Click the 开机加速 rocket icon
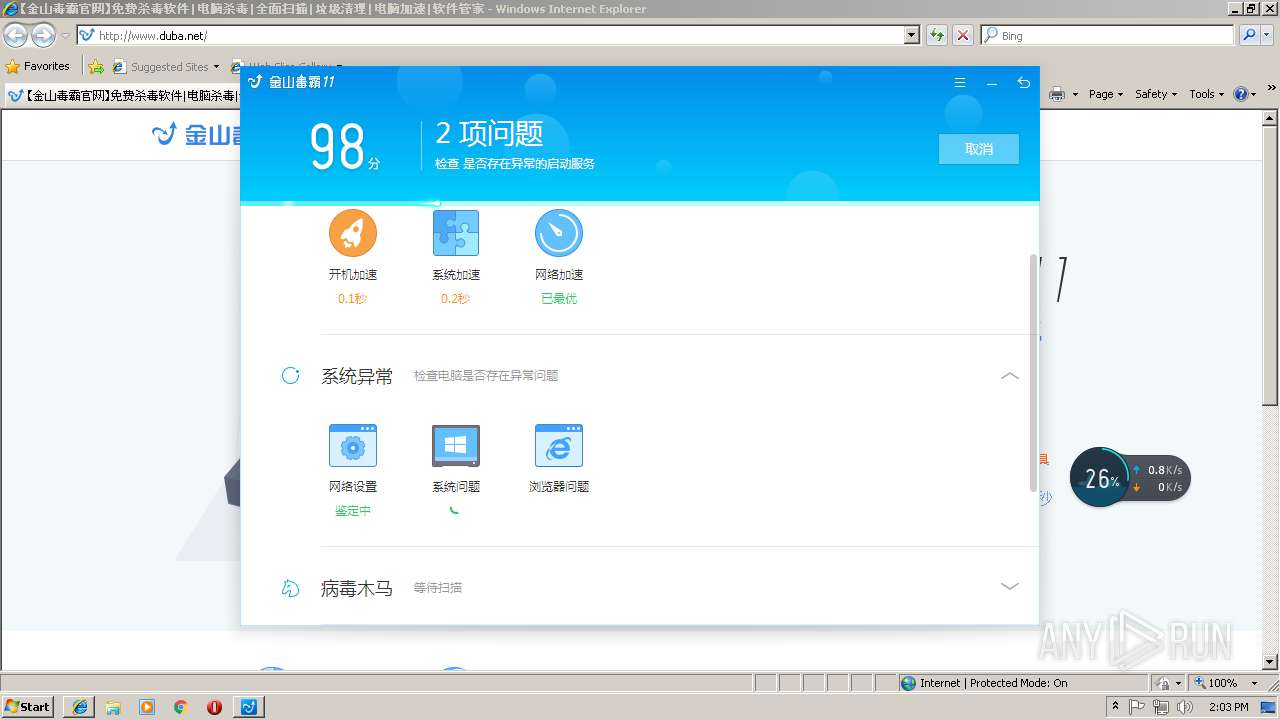Image resolution: width=1280 pixels, height=720 pixels. (x=353, y=233)
